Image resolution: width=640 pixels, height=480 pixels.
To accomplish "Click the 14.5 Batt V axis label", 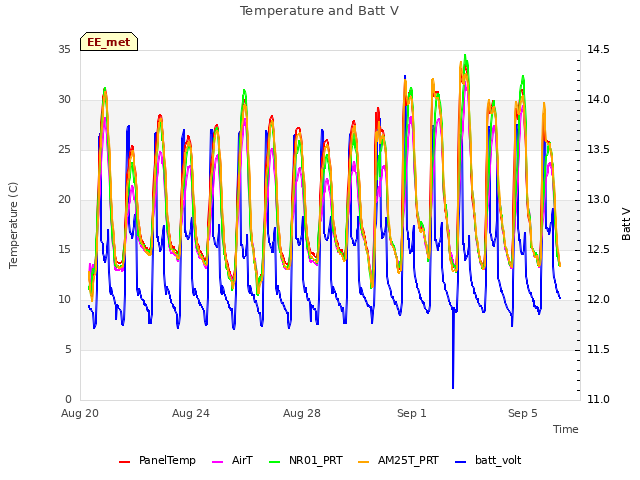I will point(598,49).
